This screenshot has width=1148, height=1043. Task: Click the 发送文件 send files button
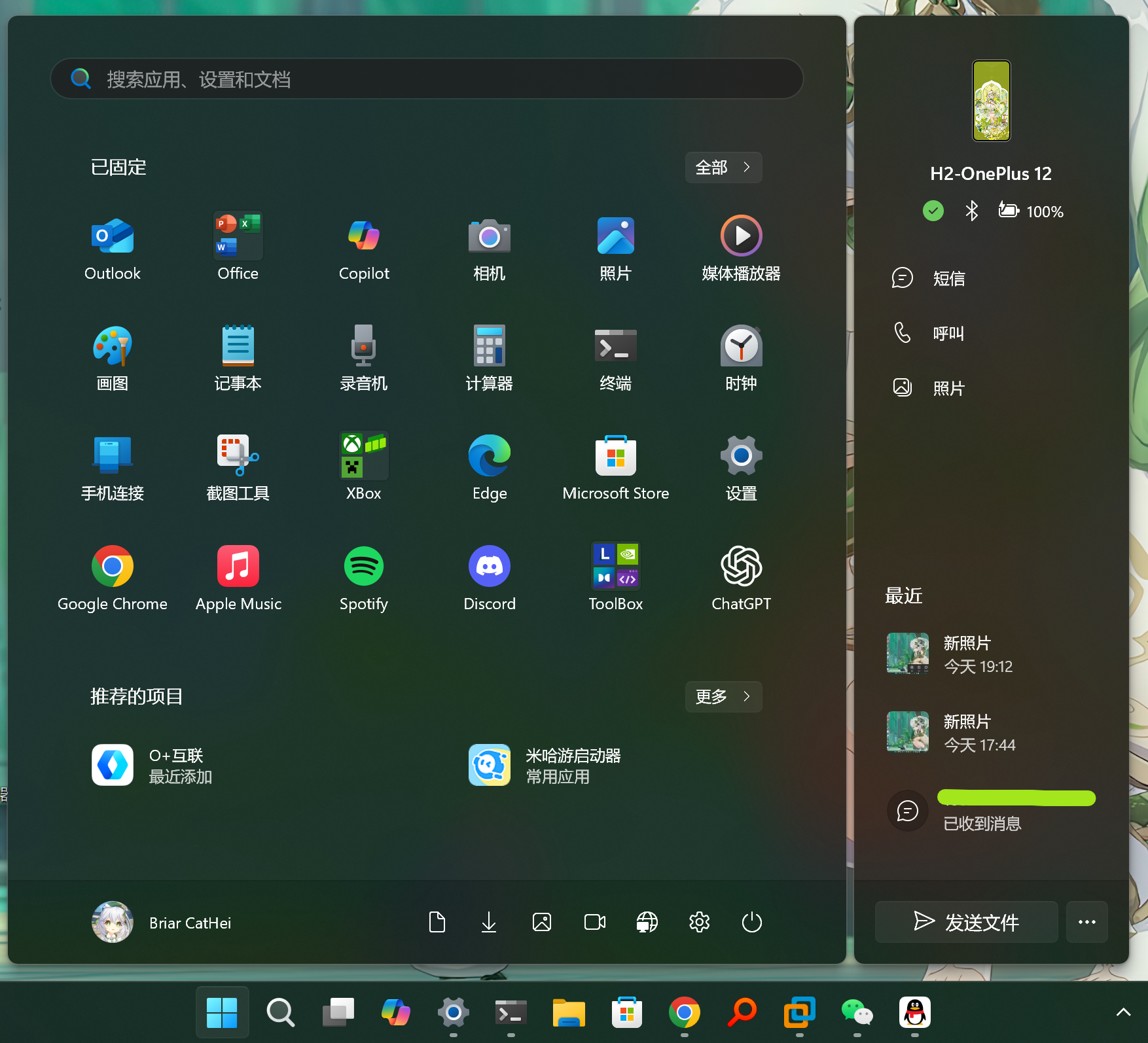coord(966,922)
